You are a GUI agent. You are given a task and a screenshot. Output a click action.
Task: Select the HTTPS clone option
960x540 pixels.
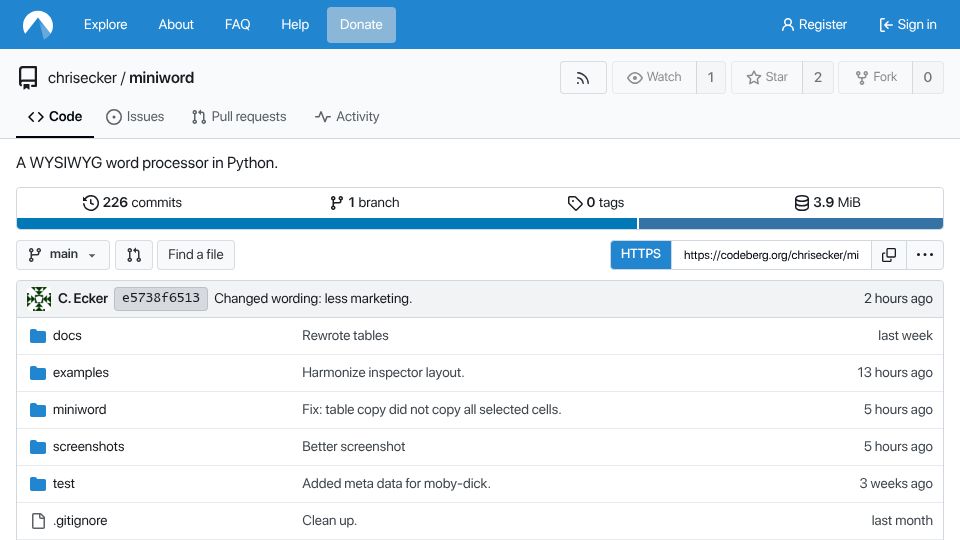(x=640, y=255)
